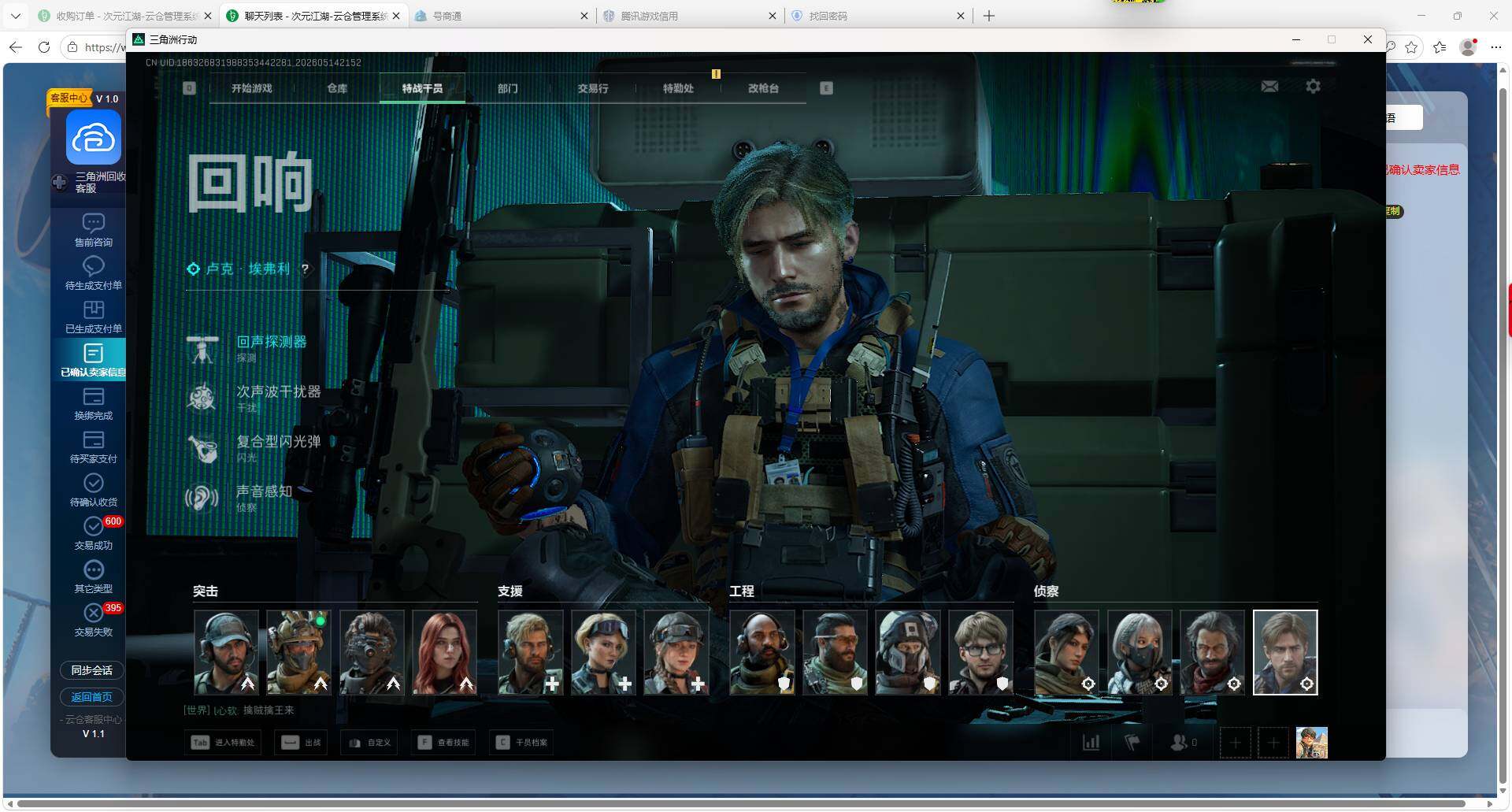Image resolution: width=1512 pixels, height=812 pixels.
Task: Choose blonde 支援 operator with goggles on head
Action: point(603,652)
